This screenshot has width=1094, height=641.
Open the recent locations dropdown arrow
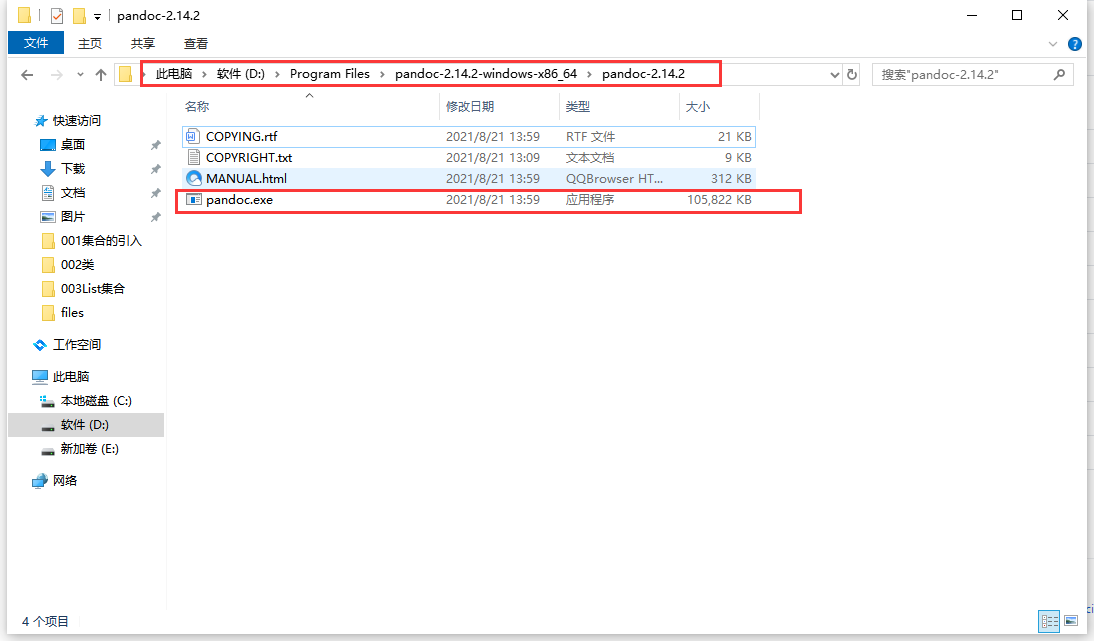80,75
